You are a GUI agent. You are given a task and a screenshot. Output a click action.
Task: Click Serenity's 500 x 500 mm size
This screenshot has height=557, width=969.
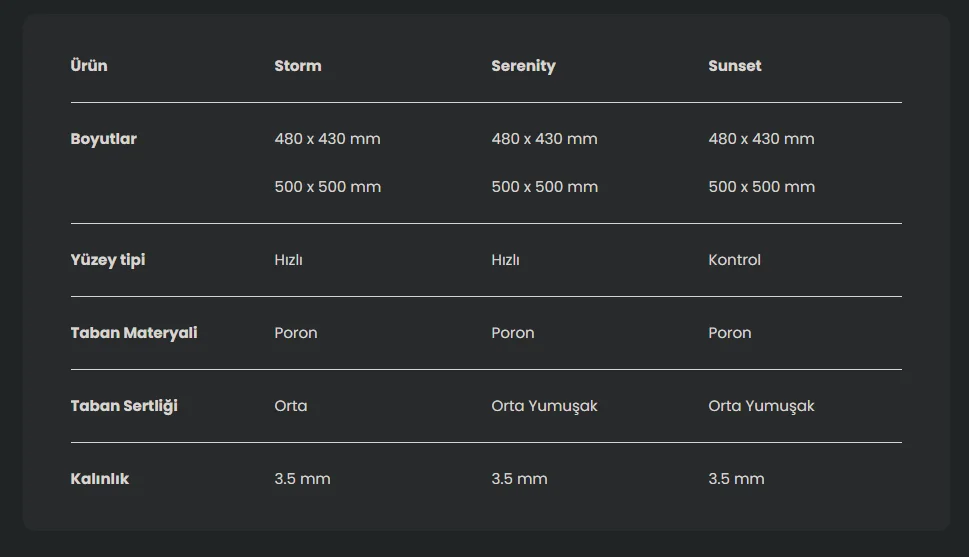click(544, 187)
